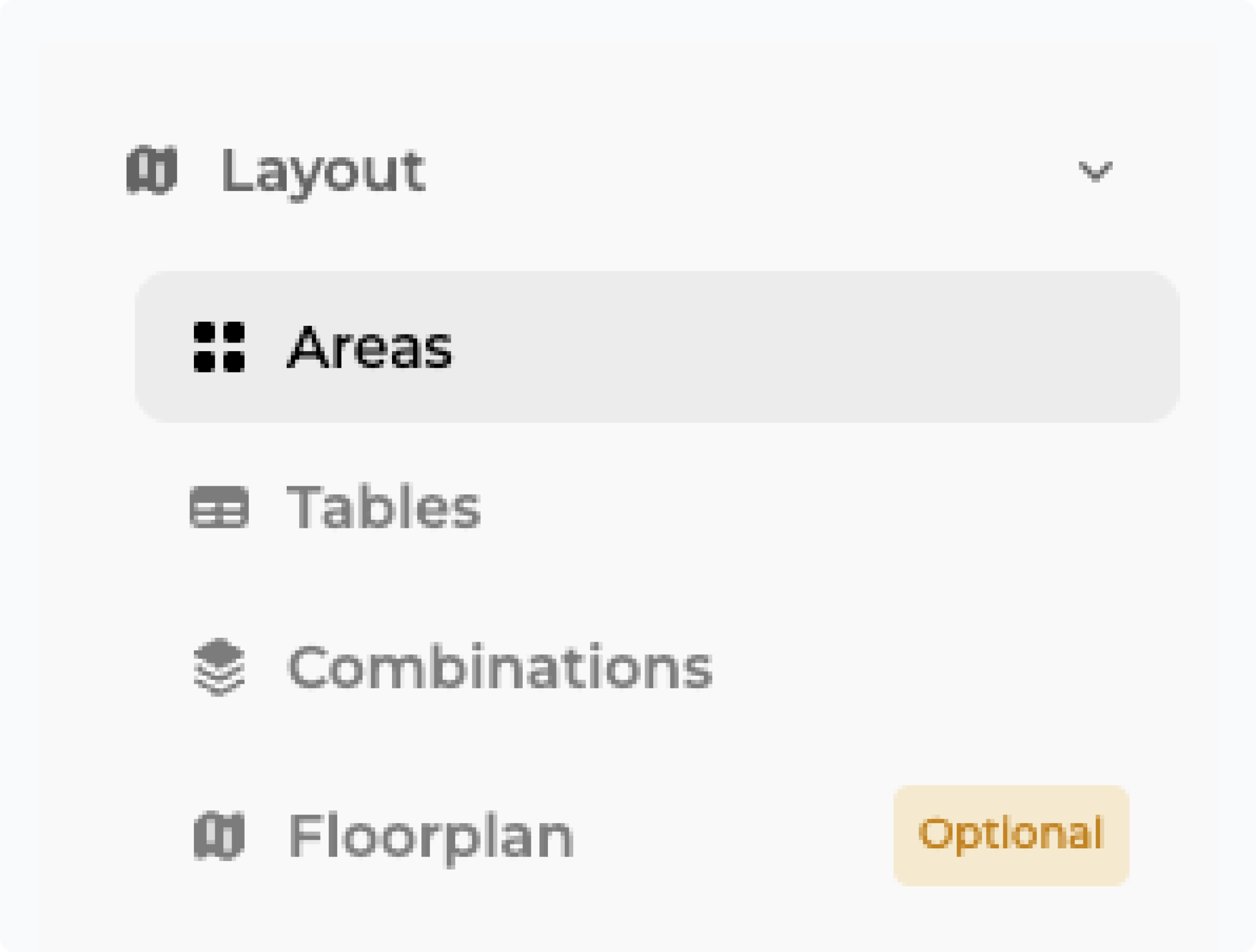Image resolution: width=1256 pixels, height=952 pixels.
Task: Click the word Floorplan in the sidebar
Action: [x=431, y=835]
